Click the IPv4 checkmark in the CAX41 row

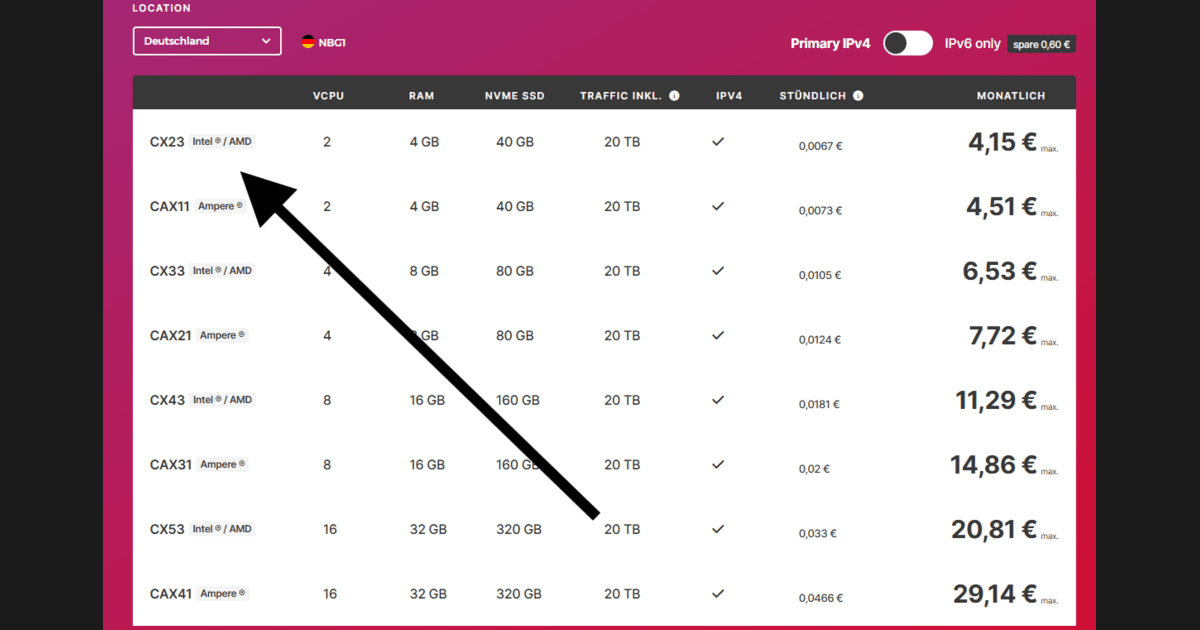pos(718,593)
